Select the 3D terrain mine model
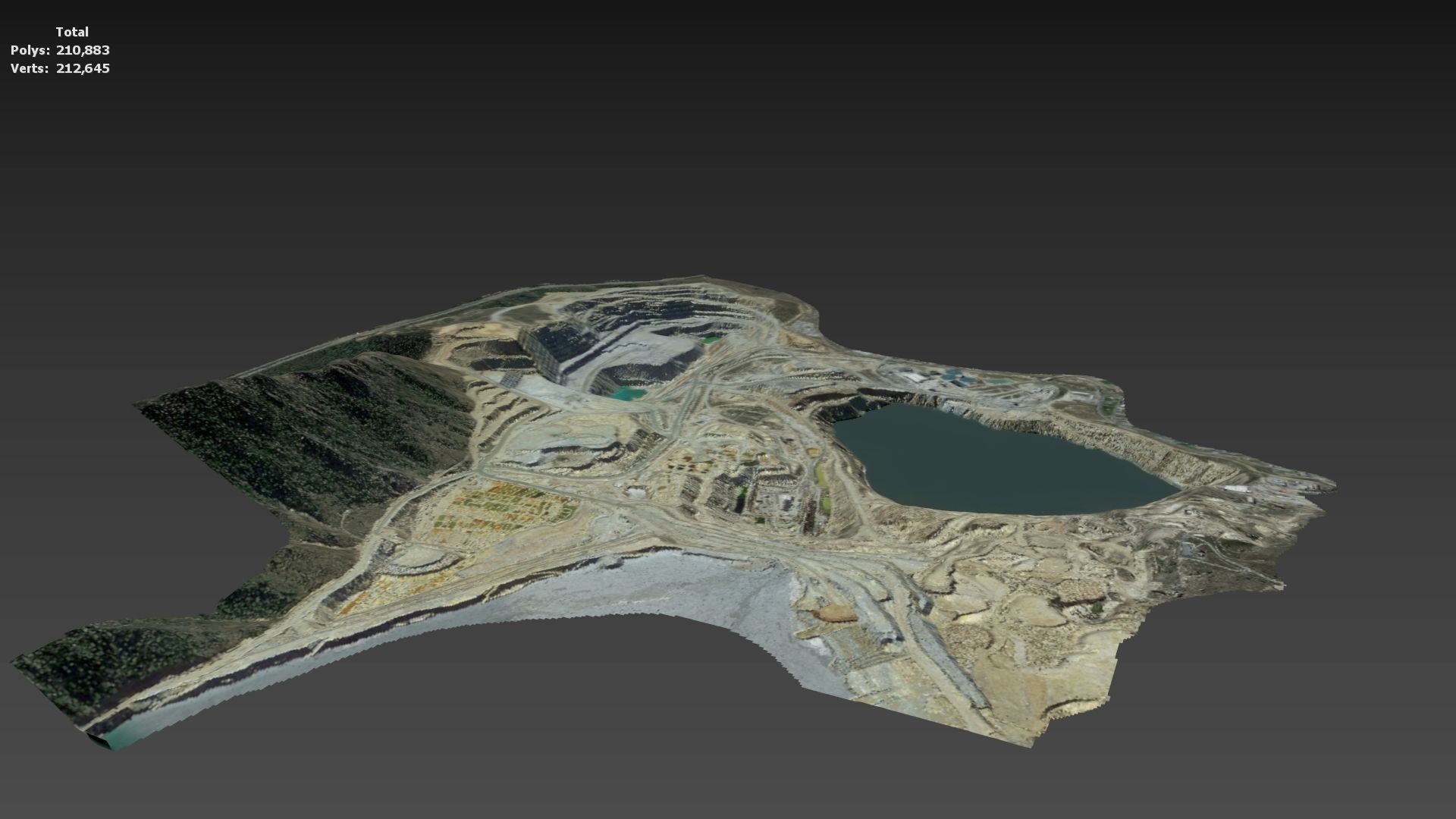The image size is (1456, 819). pyautogui.click(x=675, y=512)
